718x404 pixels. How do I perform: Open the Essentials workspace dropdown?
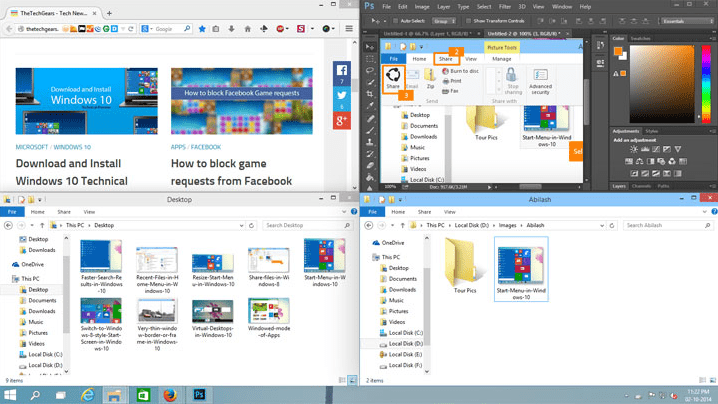pyautogui.click(x=687, y=20)
